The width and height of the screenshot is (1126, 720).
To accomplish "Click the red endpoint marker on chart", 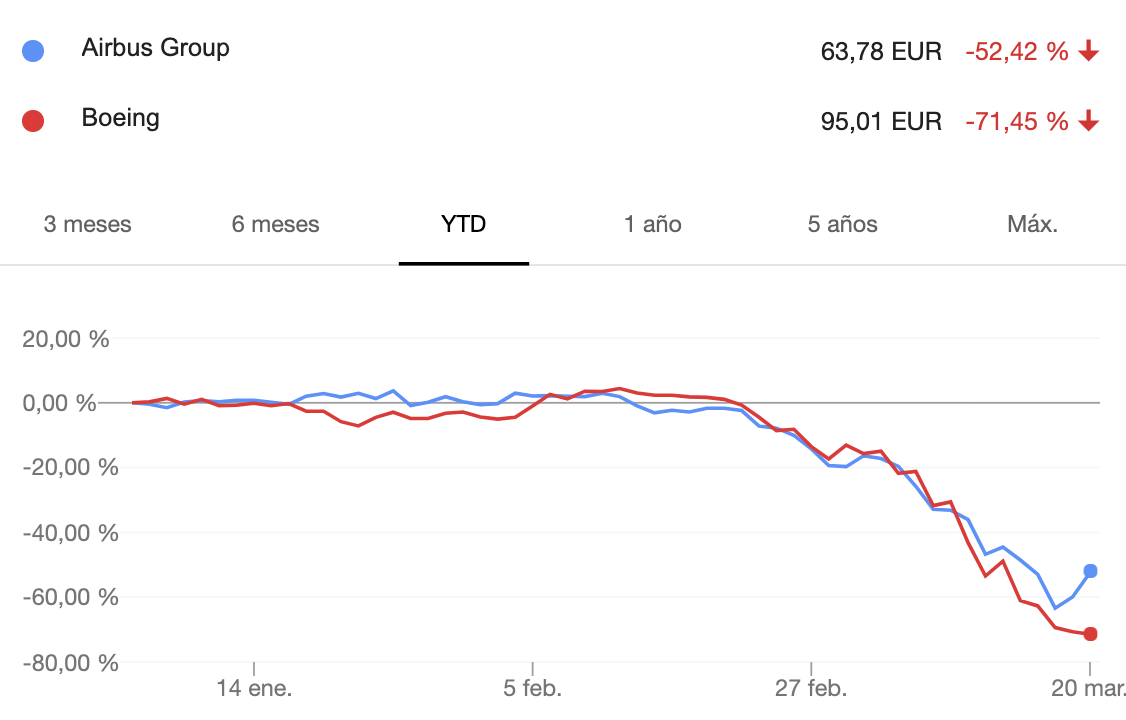I will click(x=1090, y=634).
